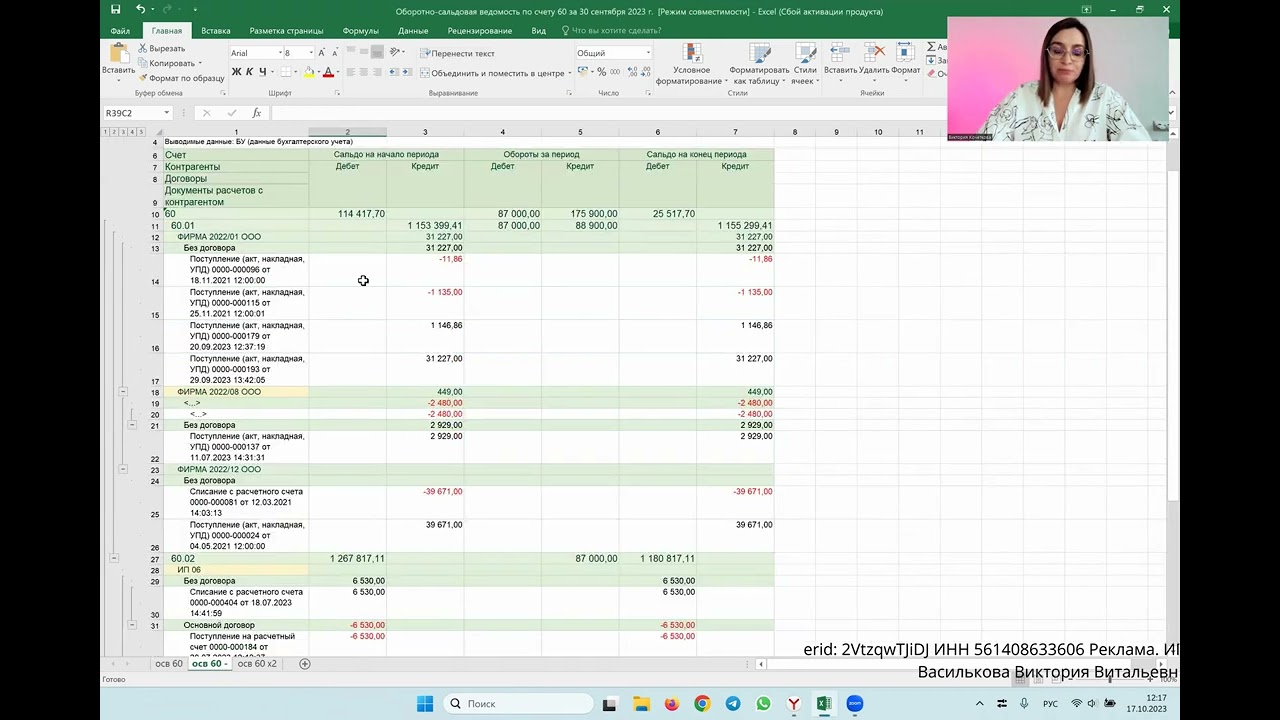Expand the Объединить и поместить в центре dropdown arrow
Image resolution: width=1280 pixels, height=720 pixels.
569,73
